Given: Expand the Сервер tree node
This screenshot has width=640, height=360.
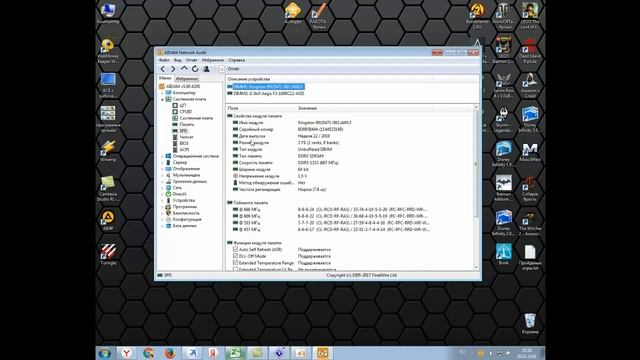Looking at the screenshot, I should [162, 162].
